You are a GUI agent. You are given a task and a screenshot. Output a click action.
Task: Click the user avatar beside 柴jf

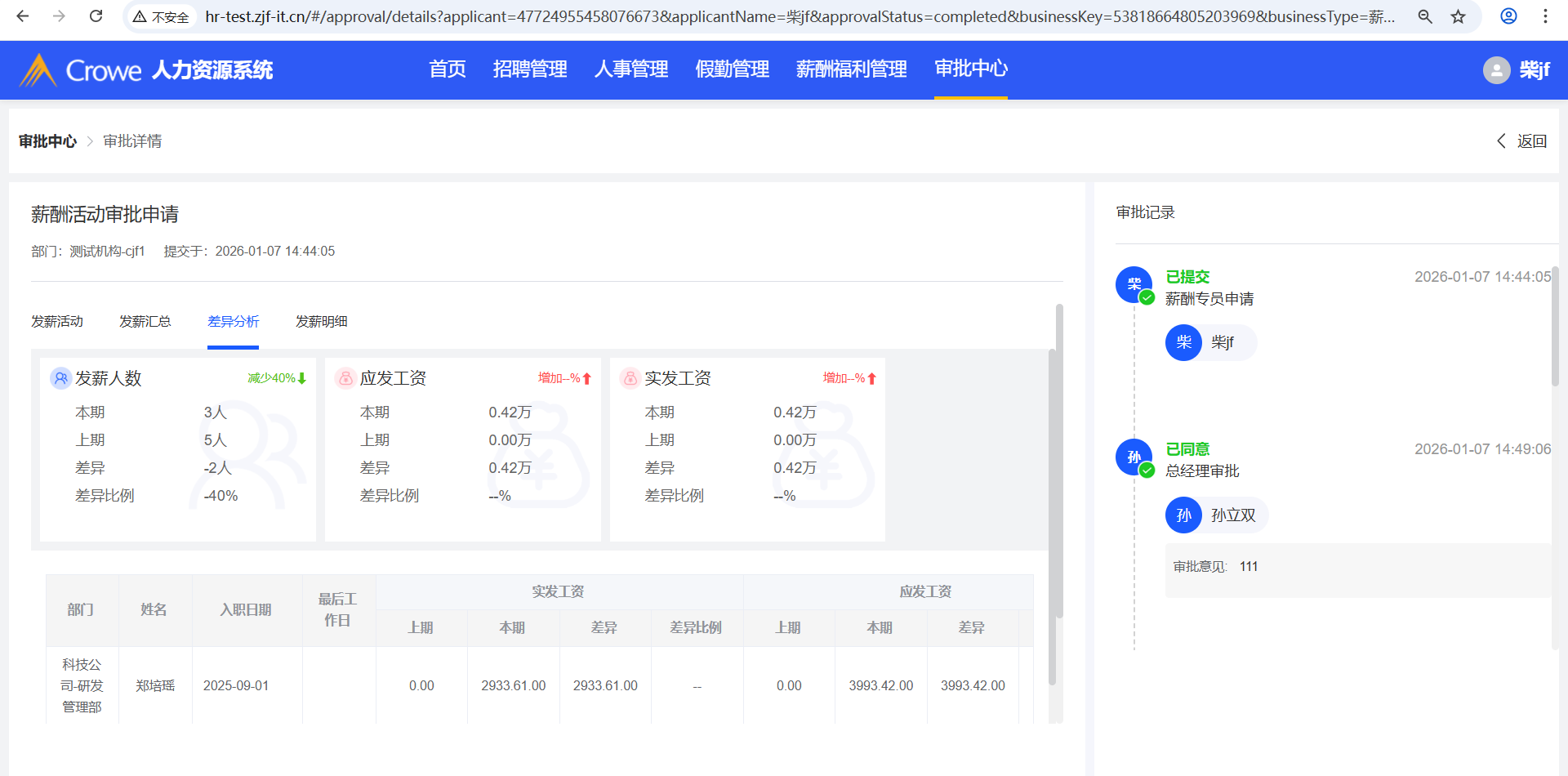click(1496, 70)
